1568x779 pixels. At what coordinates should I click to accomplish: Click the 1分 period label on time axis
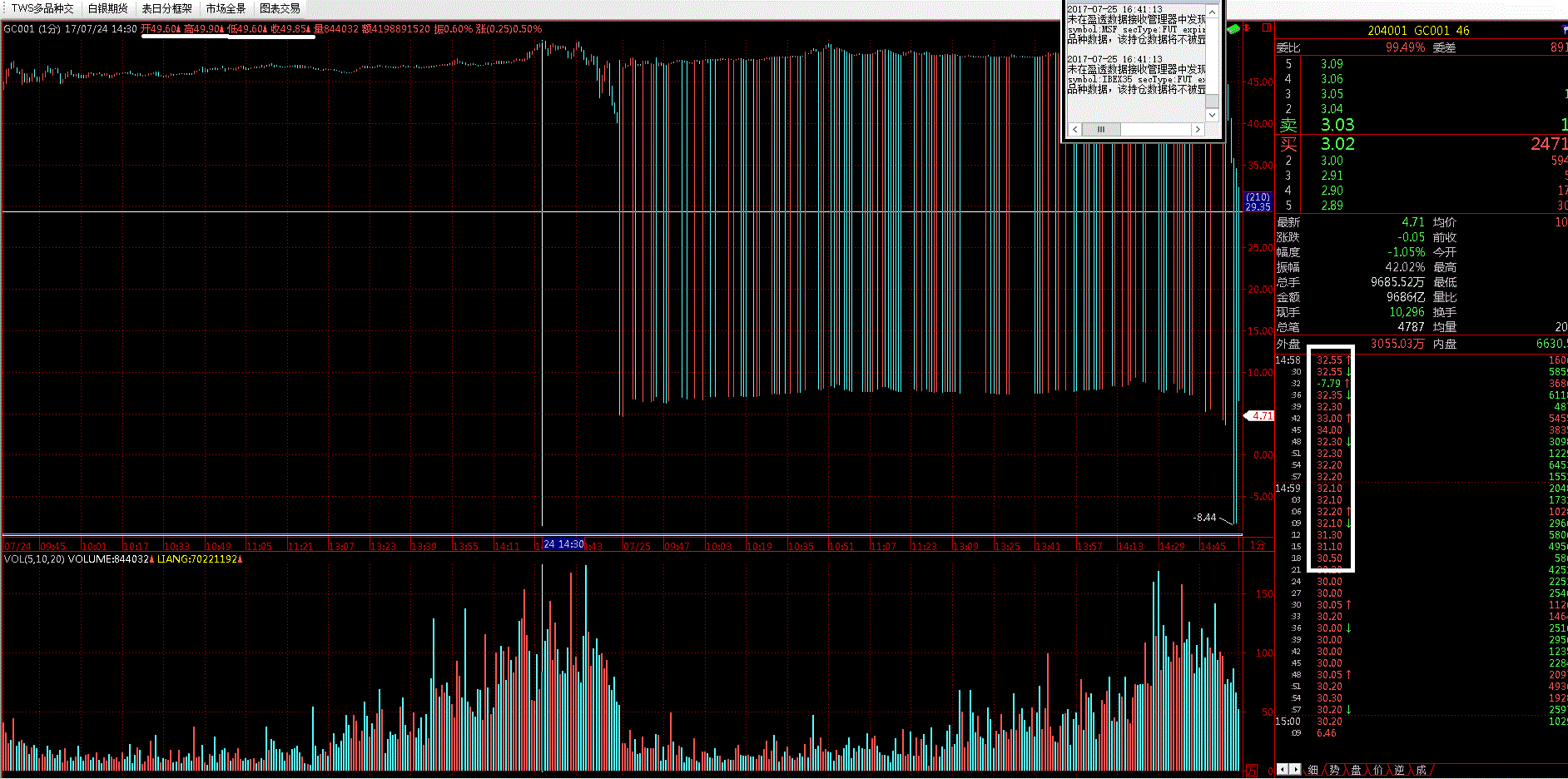click(1258, 545)
